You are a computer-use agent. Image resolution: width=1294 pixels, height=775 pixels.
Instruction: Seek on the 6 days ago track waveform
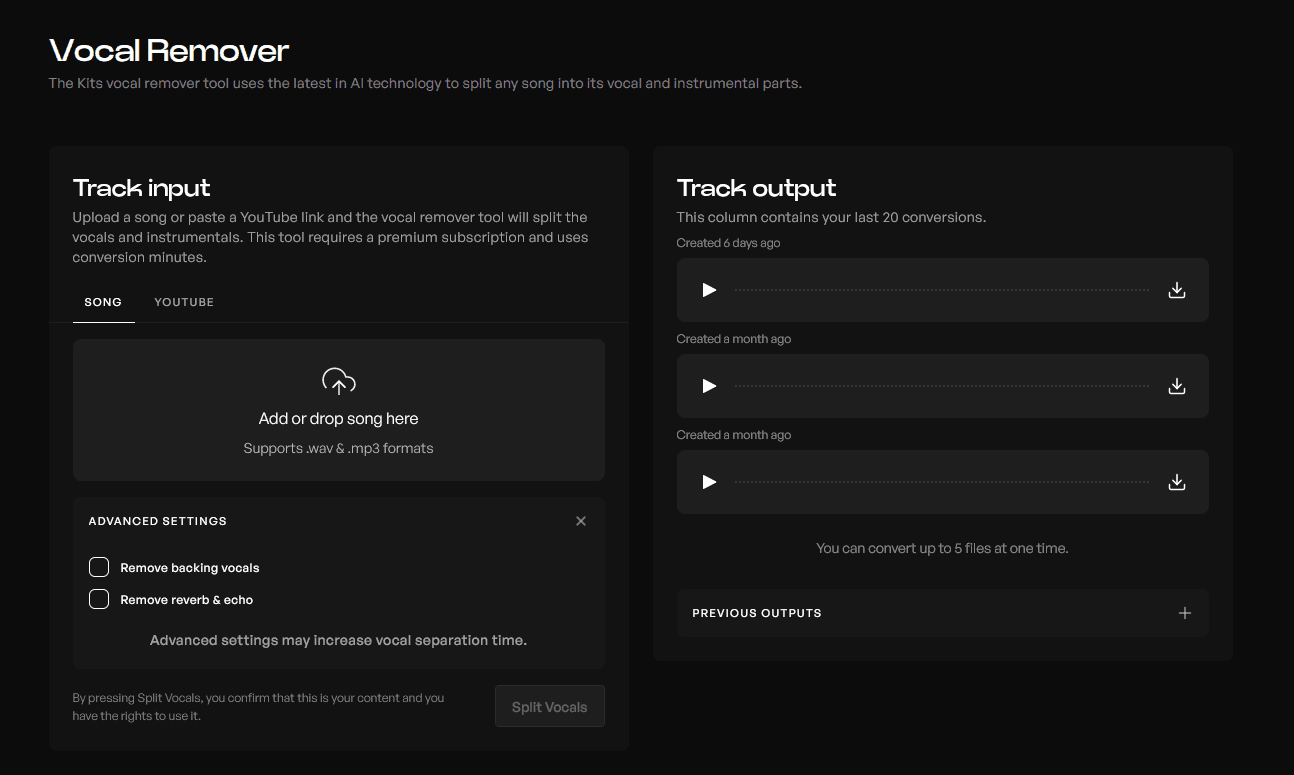point(942,290)
